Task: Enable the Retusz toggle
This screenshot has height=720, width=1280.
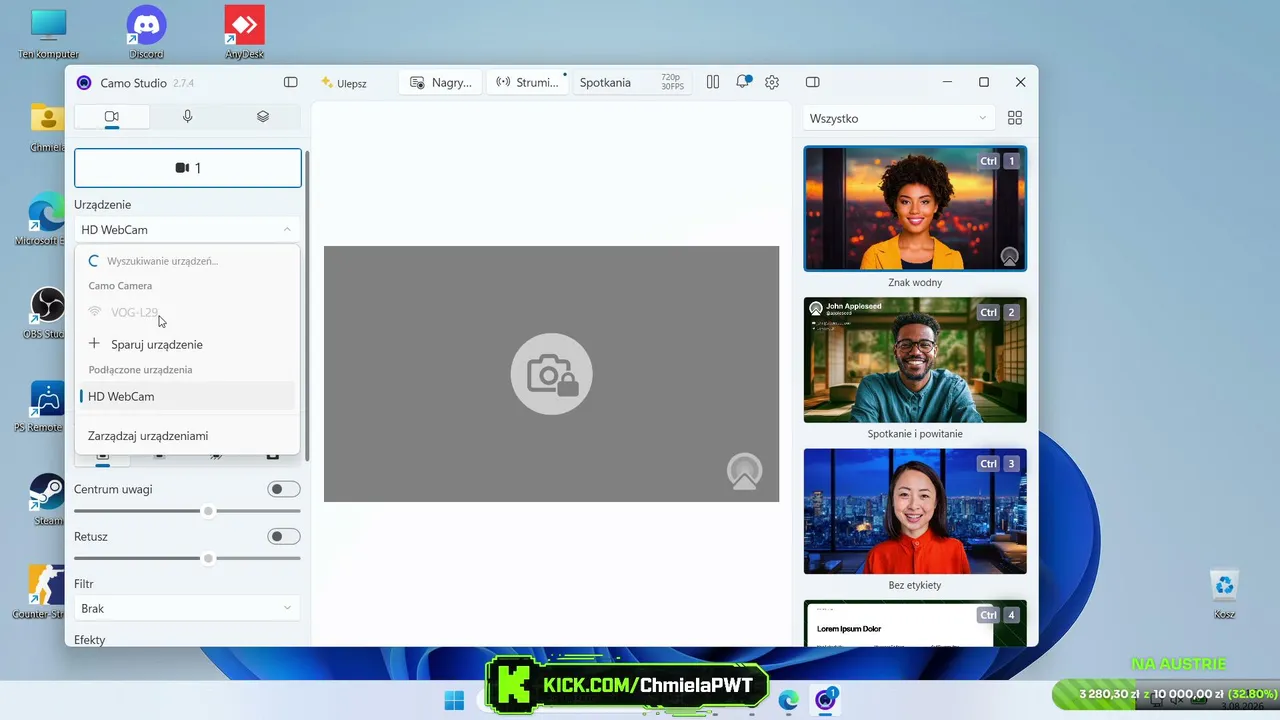Action: click(x=284, y=536)
